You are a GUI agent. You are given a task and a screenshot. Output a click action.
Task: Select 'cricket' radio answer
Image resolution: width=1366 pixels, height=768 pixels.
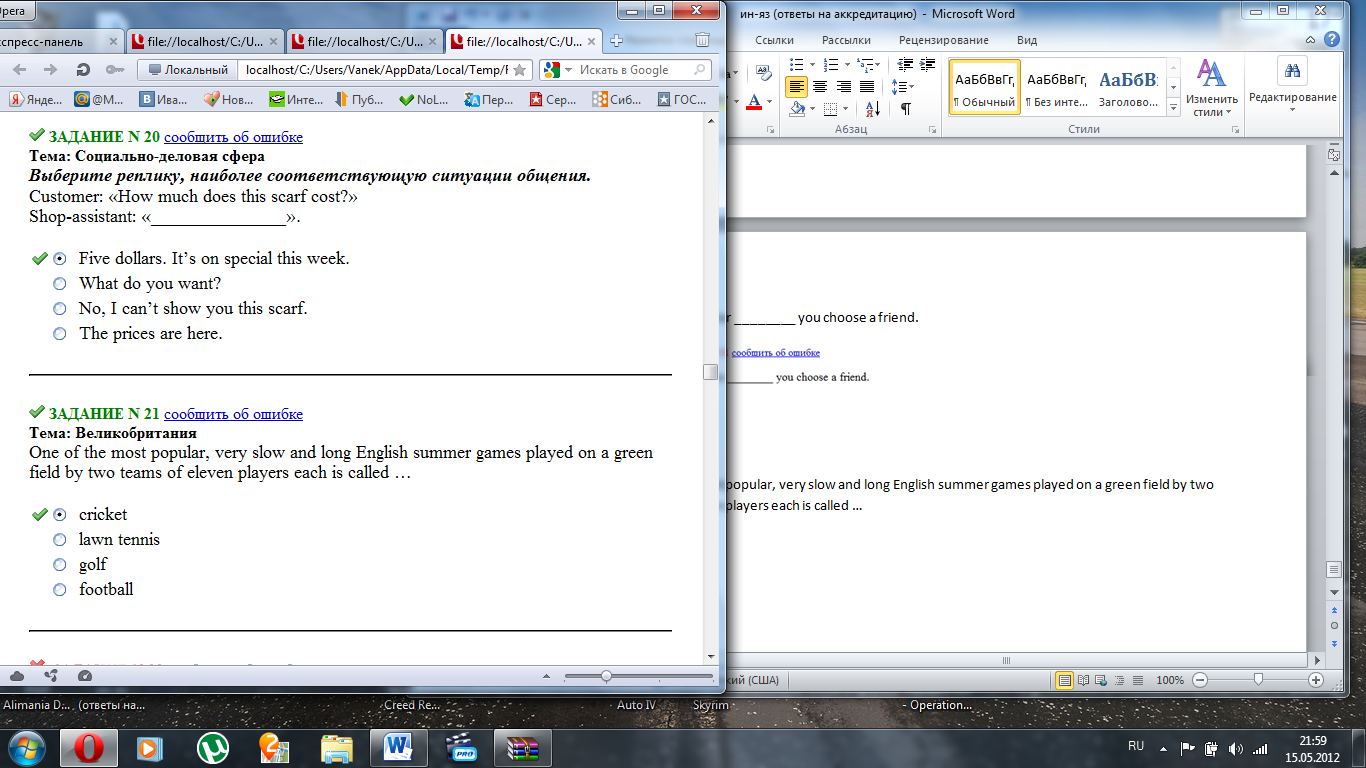(x=60, y=515)
